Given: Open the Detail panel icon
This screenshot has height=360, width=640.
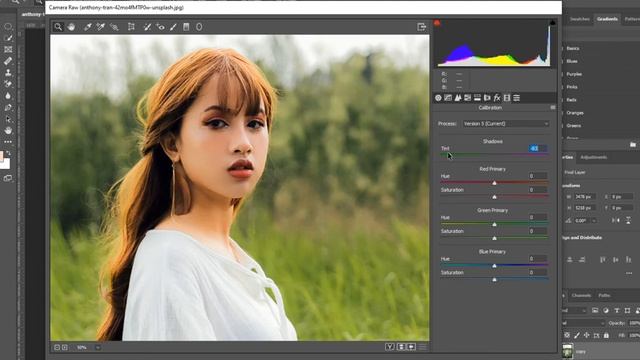Looking at the screenshot, I should (458, 98).
